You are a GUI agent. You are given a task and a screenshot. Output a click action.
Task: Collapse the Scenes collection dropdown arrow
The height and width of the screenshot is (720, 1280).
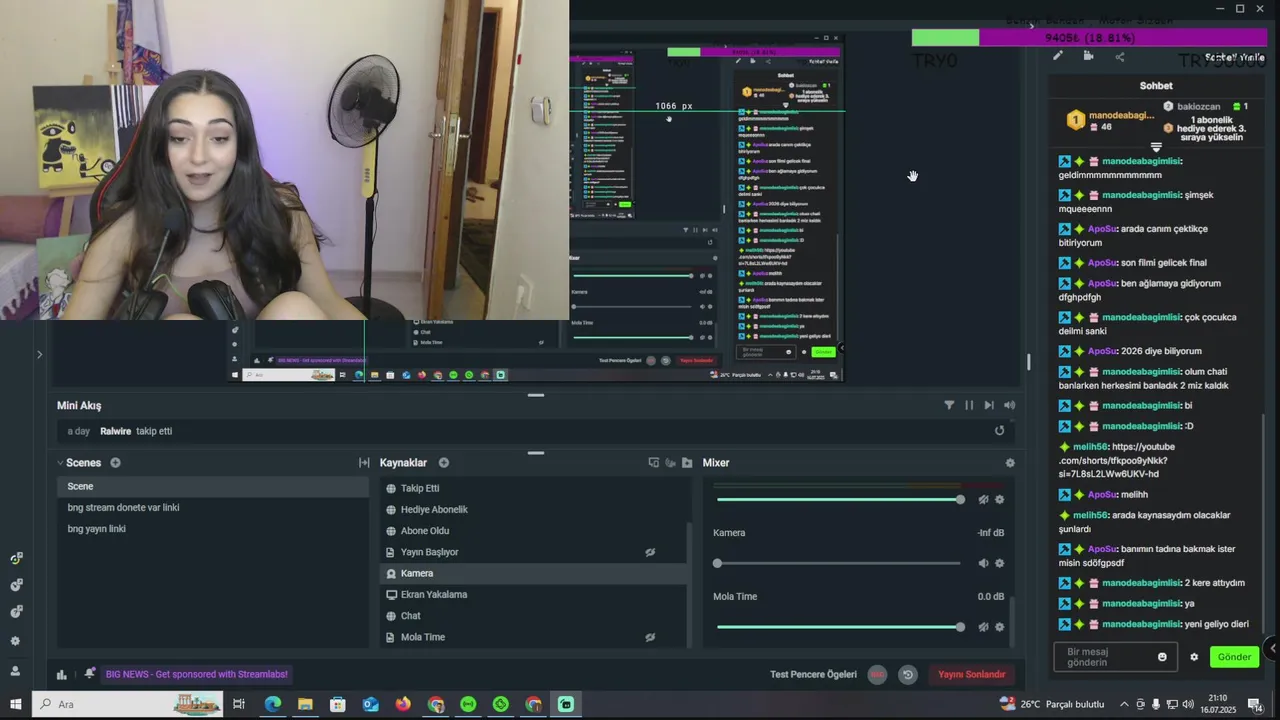point(61,463)
